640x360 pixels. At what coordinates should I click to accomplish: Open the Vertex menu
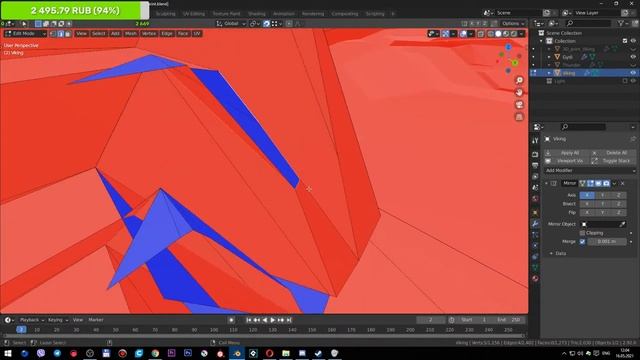(x=149, y=33)
